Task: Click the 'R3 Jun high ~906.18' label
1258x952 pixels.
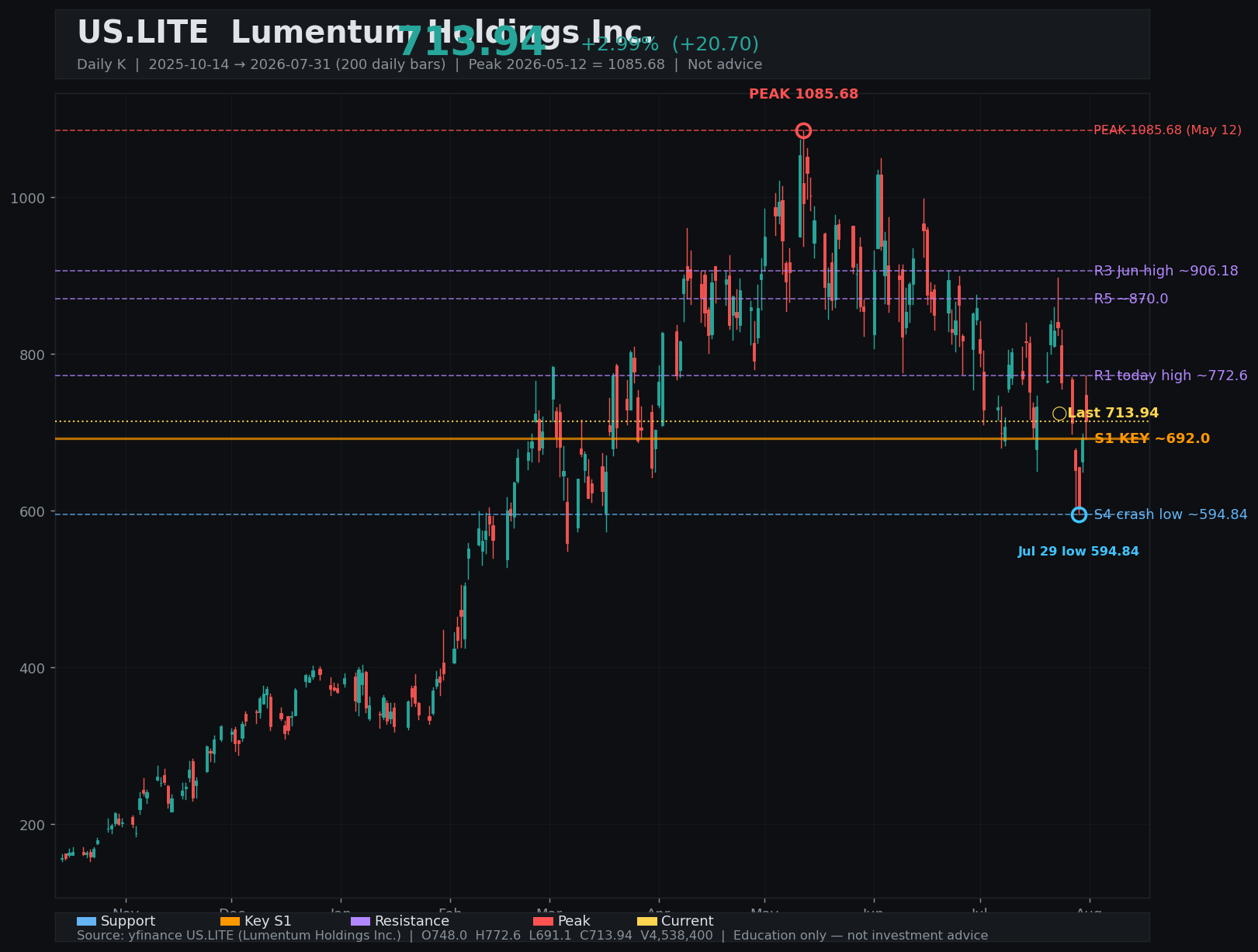Action: (x=1166, y=271)
